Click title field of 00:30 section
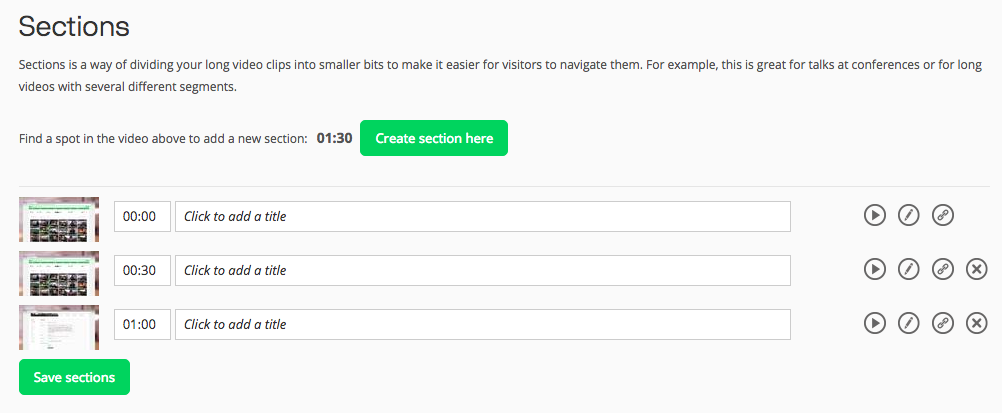This screenshot has width=1002, height=413. [482, 271]
